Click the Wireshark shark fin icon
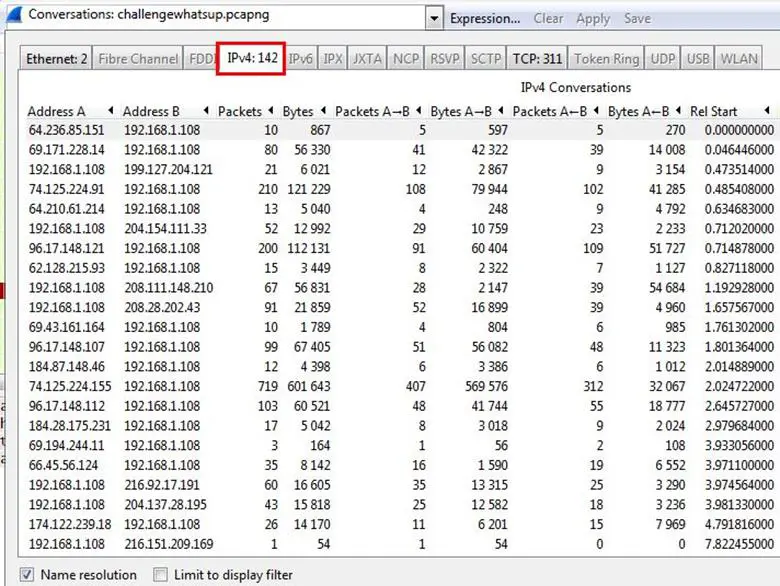Screen dimensions: 780x586 coord(12,15)
